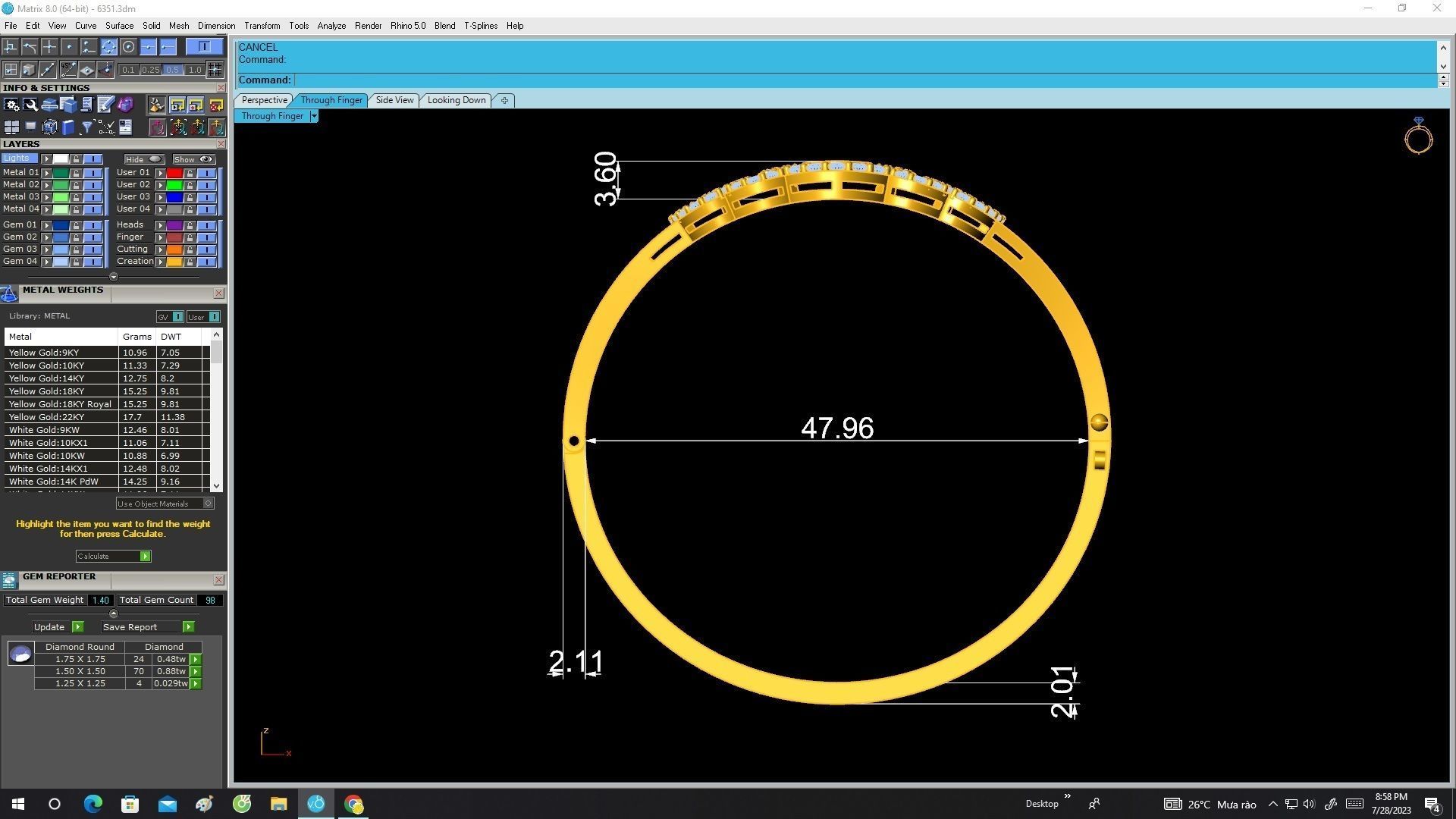Click the Gem Reporter panel icon

[9, 580]
